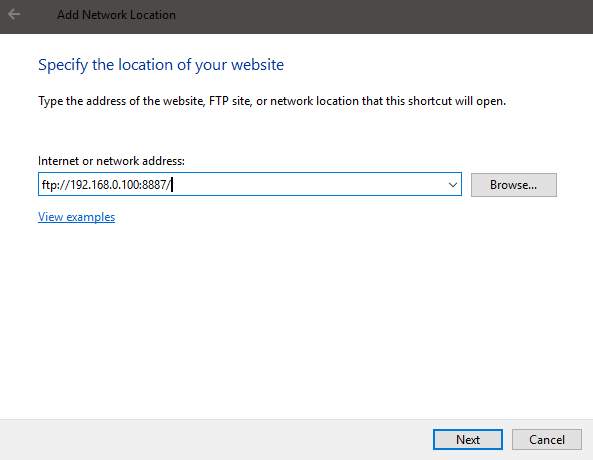Screen dimensions: 593x460
Task: Click the gray footer left of Next
Action: point(216,440)
